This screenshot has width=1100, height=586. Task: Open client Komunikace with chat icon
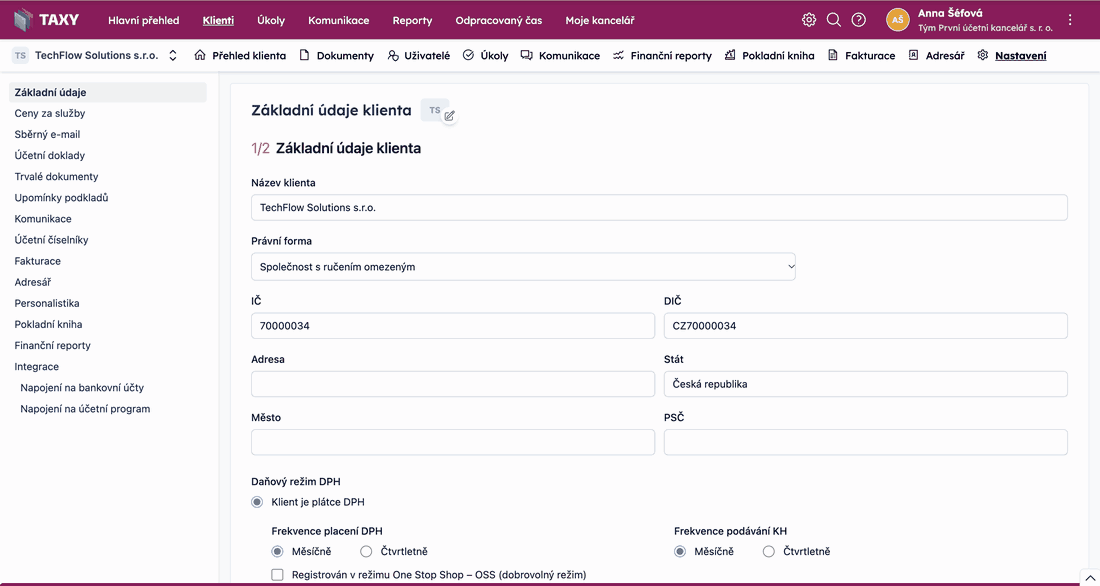[561, 55]
